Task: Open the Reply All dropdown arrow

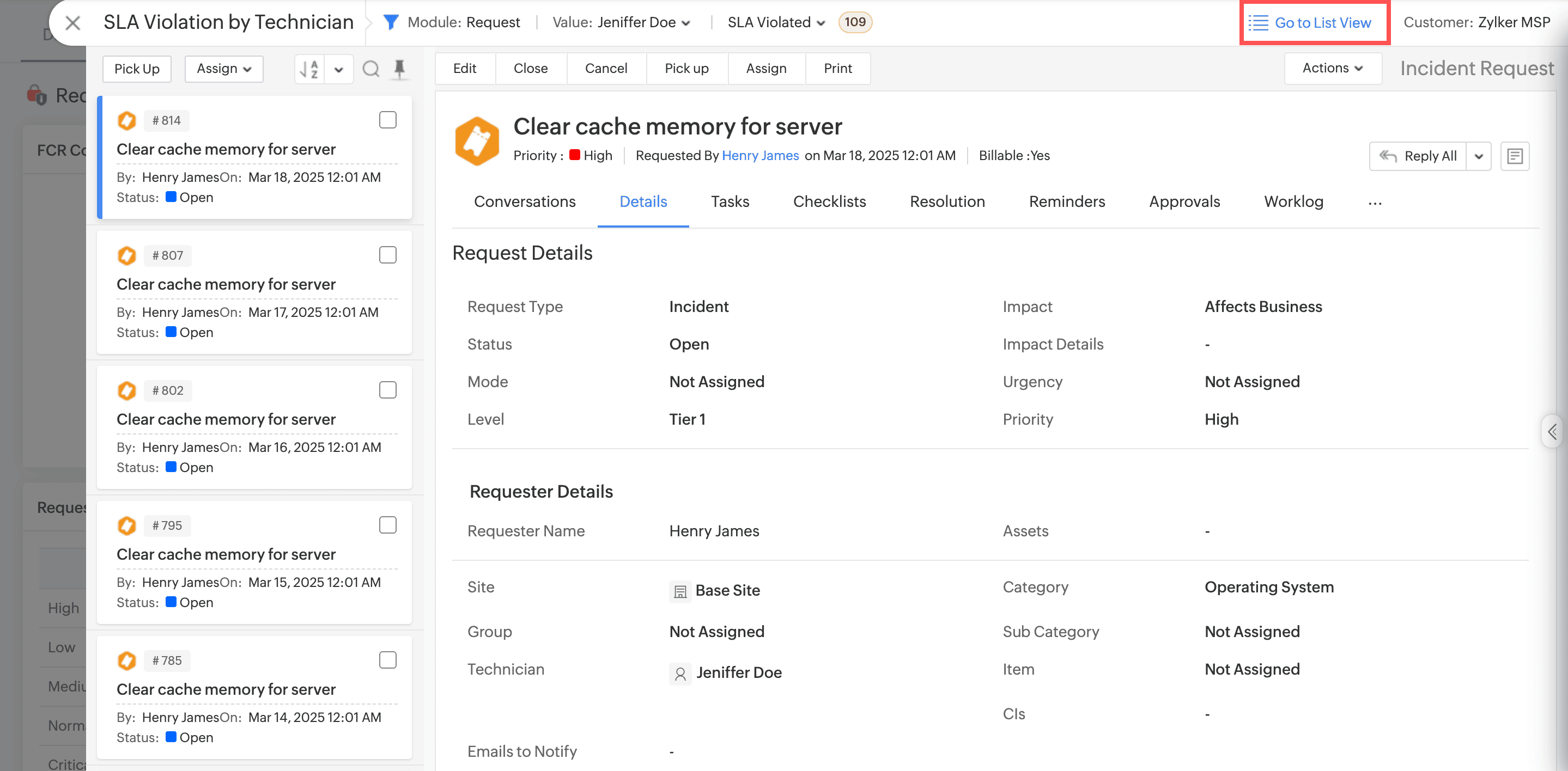Action: pyautogui.click(x=1479, y=156)
